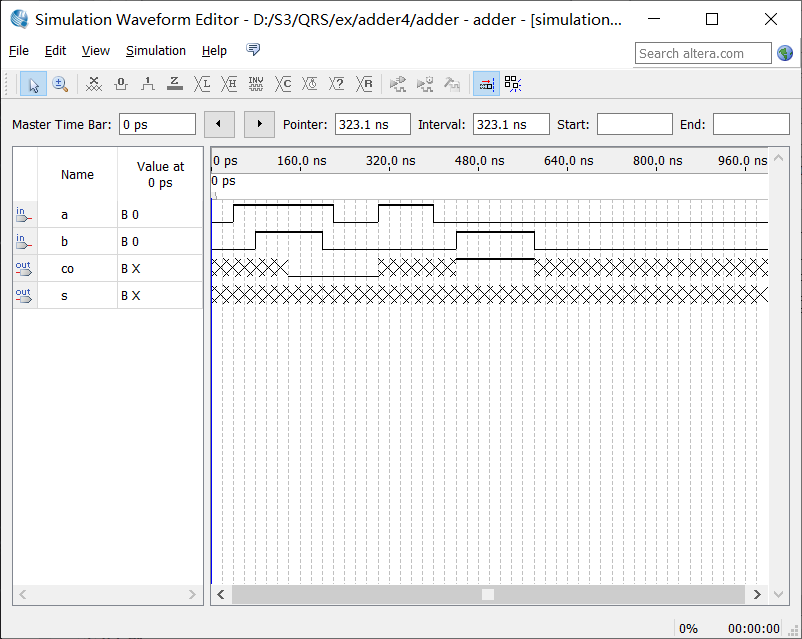Viewport: 802px width, 639px height.
Task: Click the 160.0 ns time ruler mark
Action: 301,161
